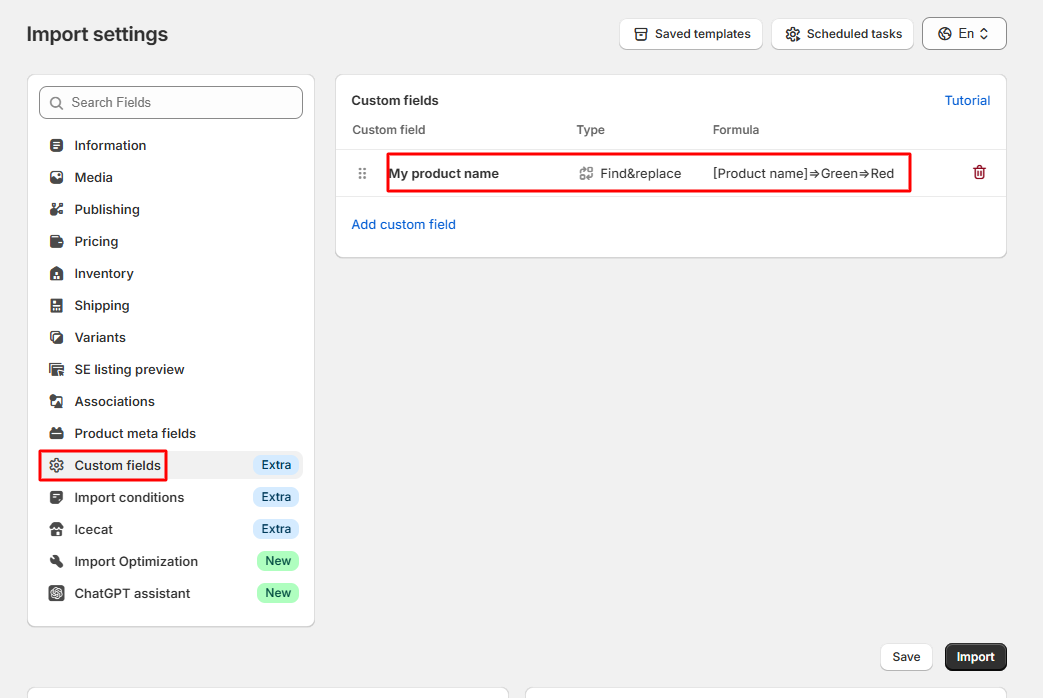Click the Formula column header
Screen dimensions: 1043x698
(735, 130)
